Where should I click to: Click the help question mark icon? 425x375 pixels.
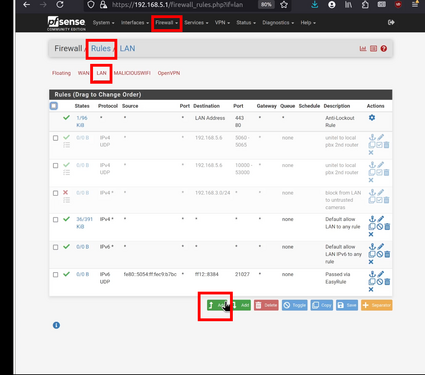coord(384,49)
